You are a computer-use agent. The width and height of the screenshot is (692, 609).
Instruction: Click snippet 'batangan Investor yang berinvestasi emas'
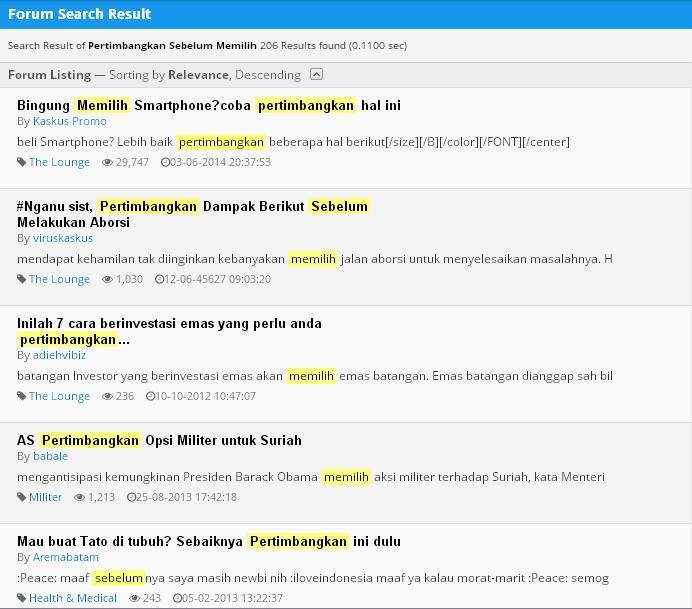point(315,376)
